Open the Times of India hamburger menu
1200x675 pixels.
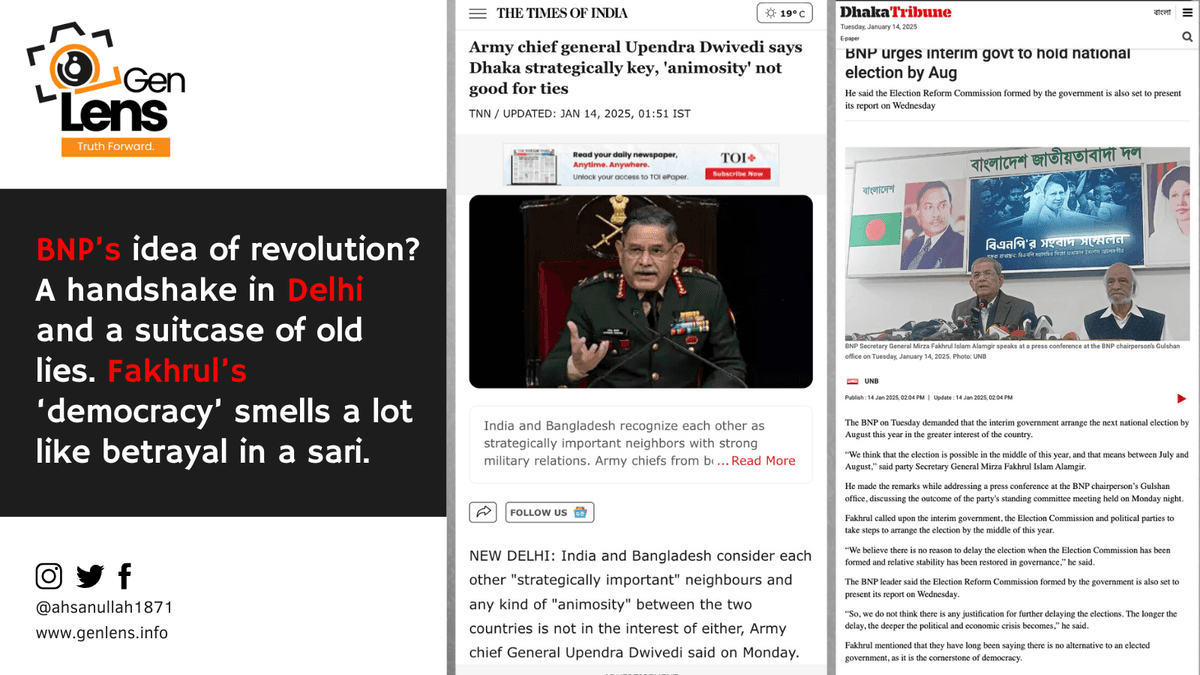coord(478,13)
